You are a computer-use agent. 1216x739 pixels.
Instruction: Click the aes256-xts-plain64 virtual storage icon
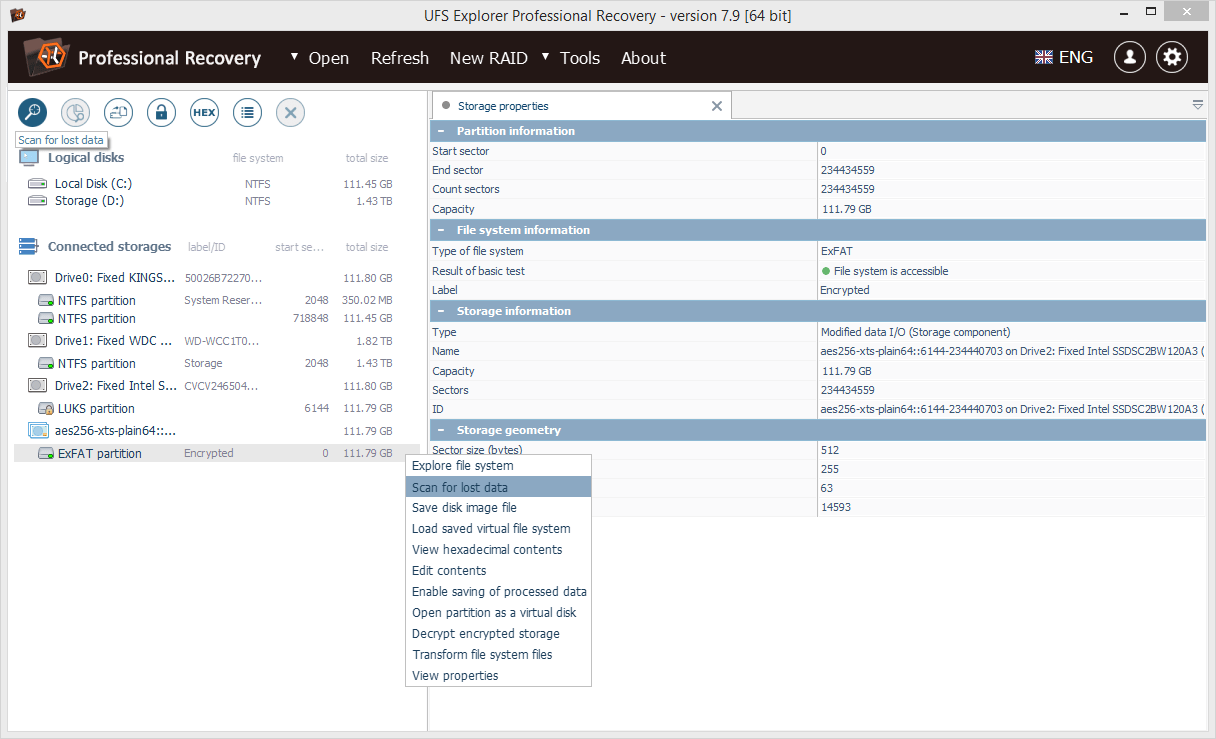click(x=37, y=430)
